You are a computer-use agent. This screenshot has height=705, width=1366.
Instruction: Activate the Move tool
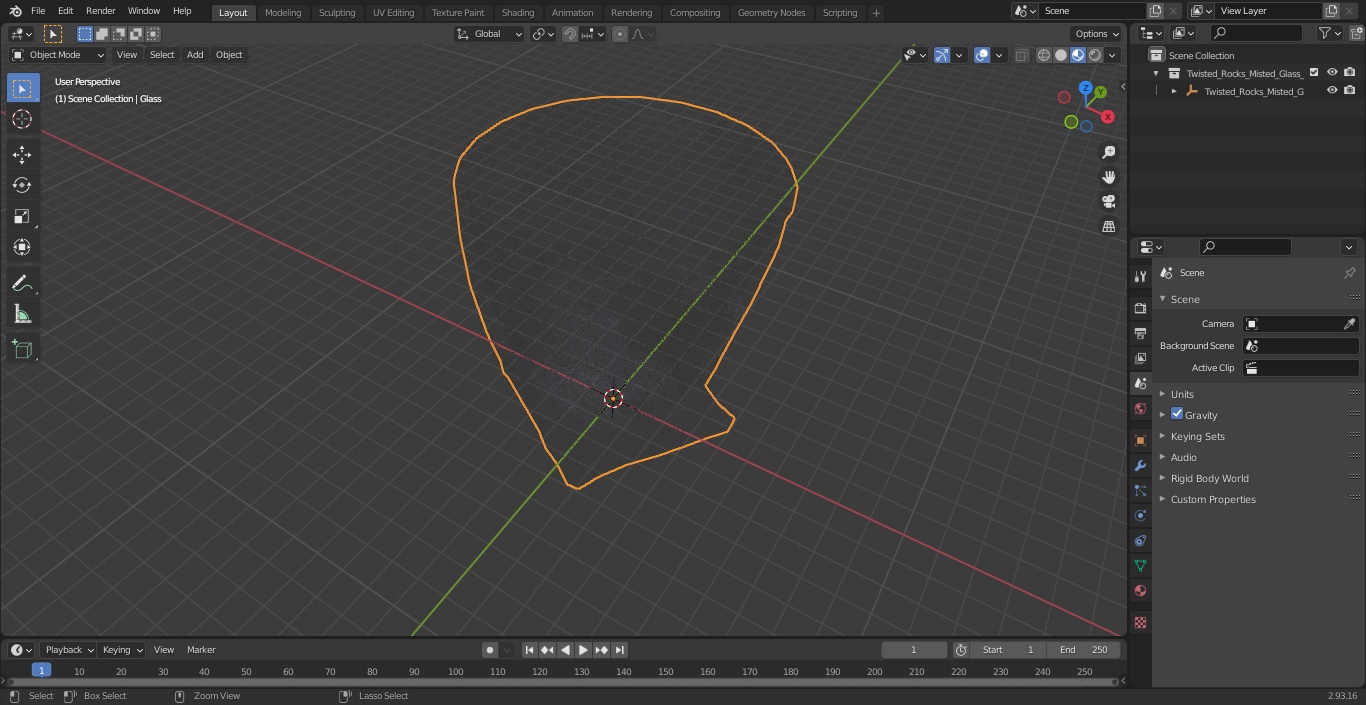pyautogui.click(x=22, y=155)
